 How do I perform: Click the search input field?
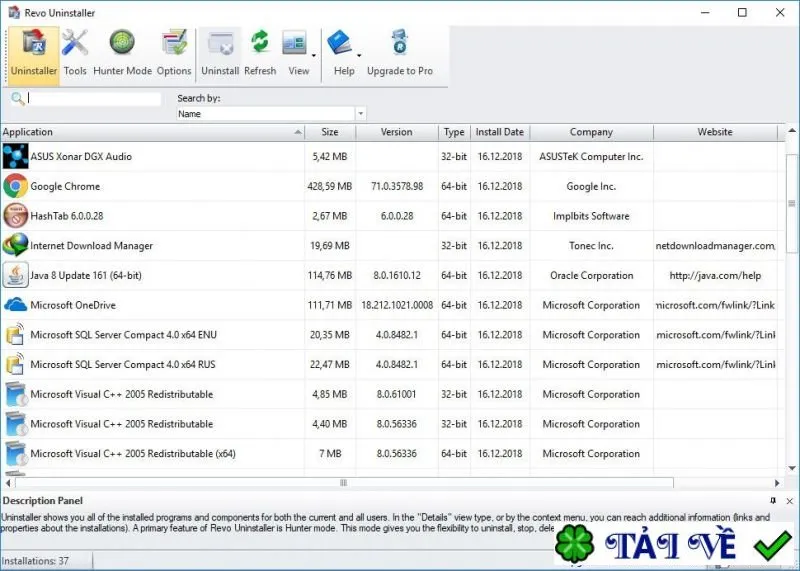94,98
